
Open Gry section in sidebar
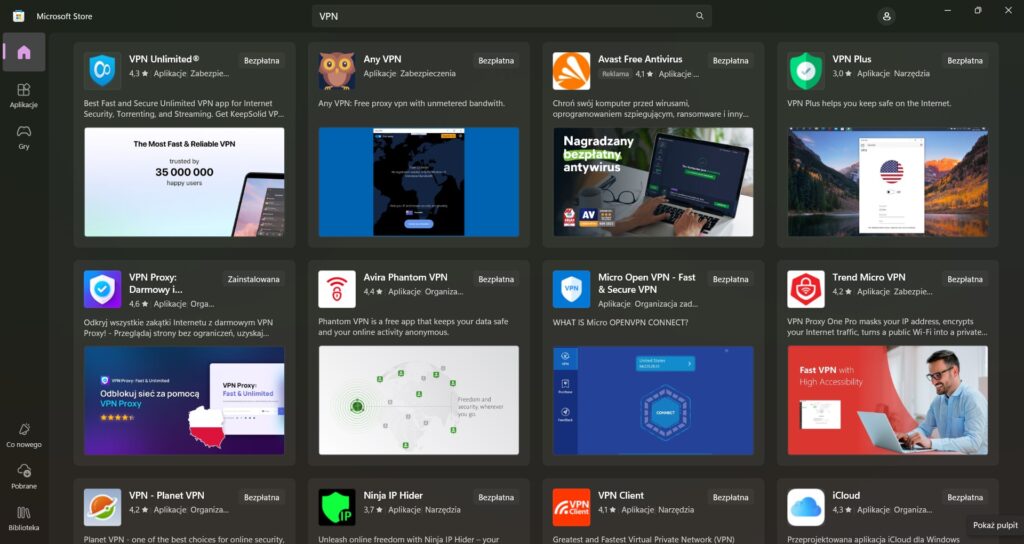tap(24, 137)
